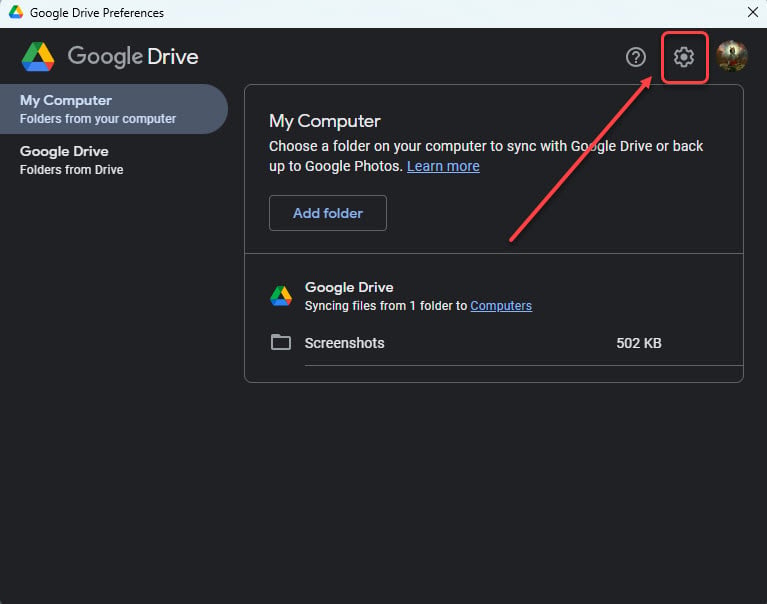Click the bold Google Drive syncing heading
Viewport: 767px width, 604px height.
click(x=349, y=287)
